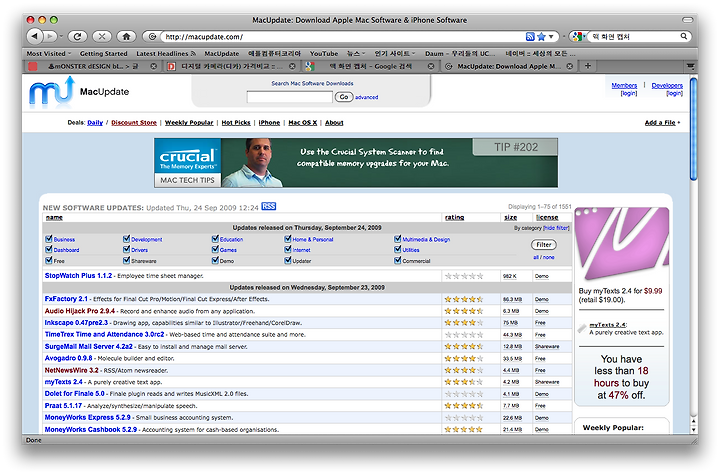Click the Filter button
Viewport: 720px width, 475px height.
(544, 245)
